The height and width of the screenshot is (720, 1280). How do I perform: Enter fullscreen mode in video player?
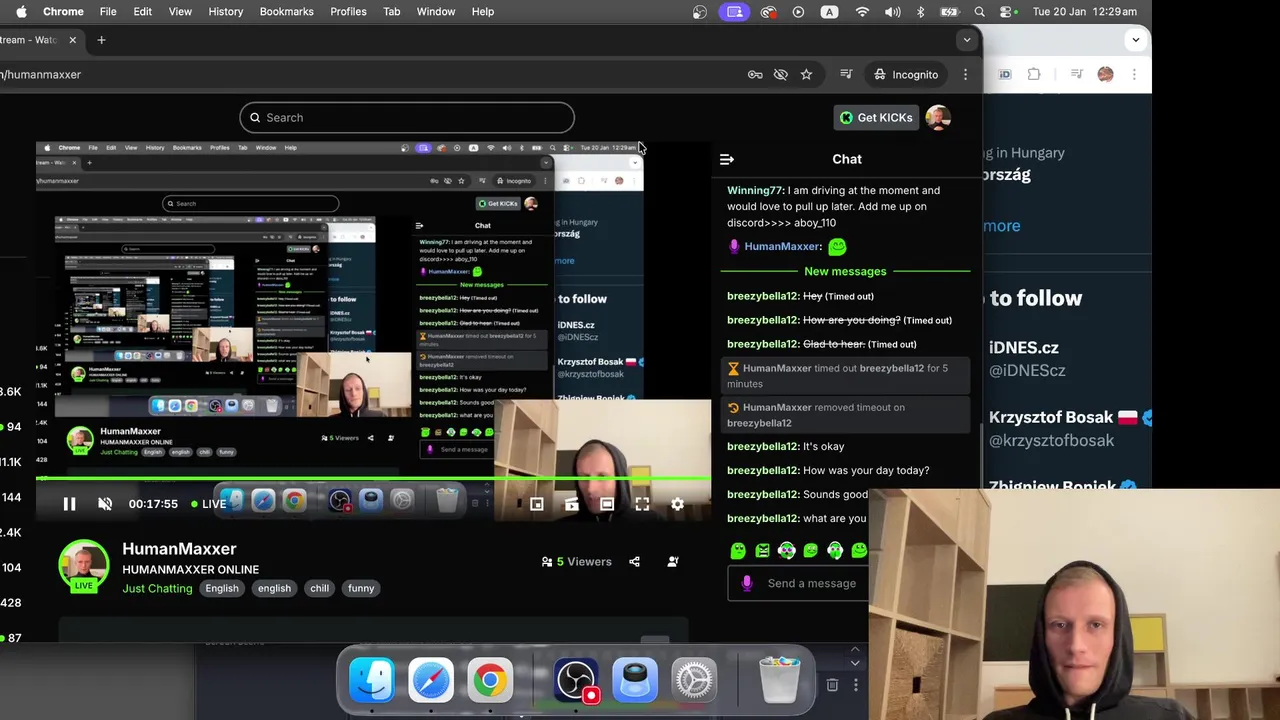click(642, 504)
